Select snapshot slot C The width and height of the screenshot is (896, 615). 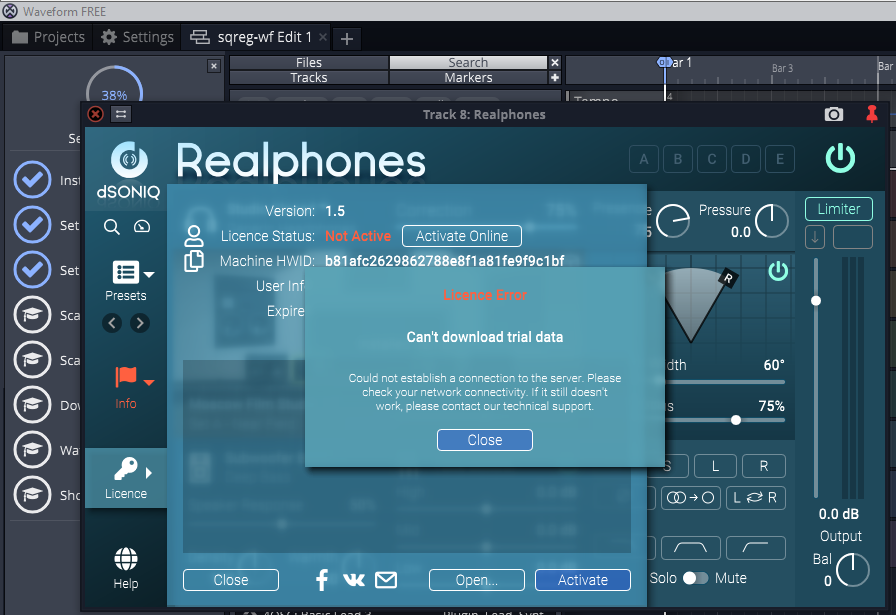(711, 159)
